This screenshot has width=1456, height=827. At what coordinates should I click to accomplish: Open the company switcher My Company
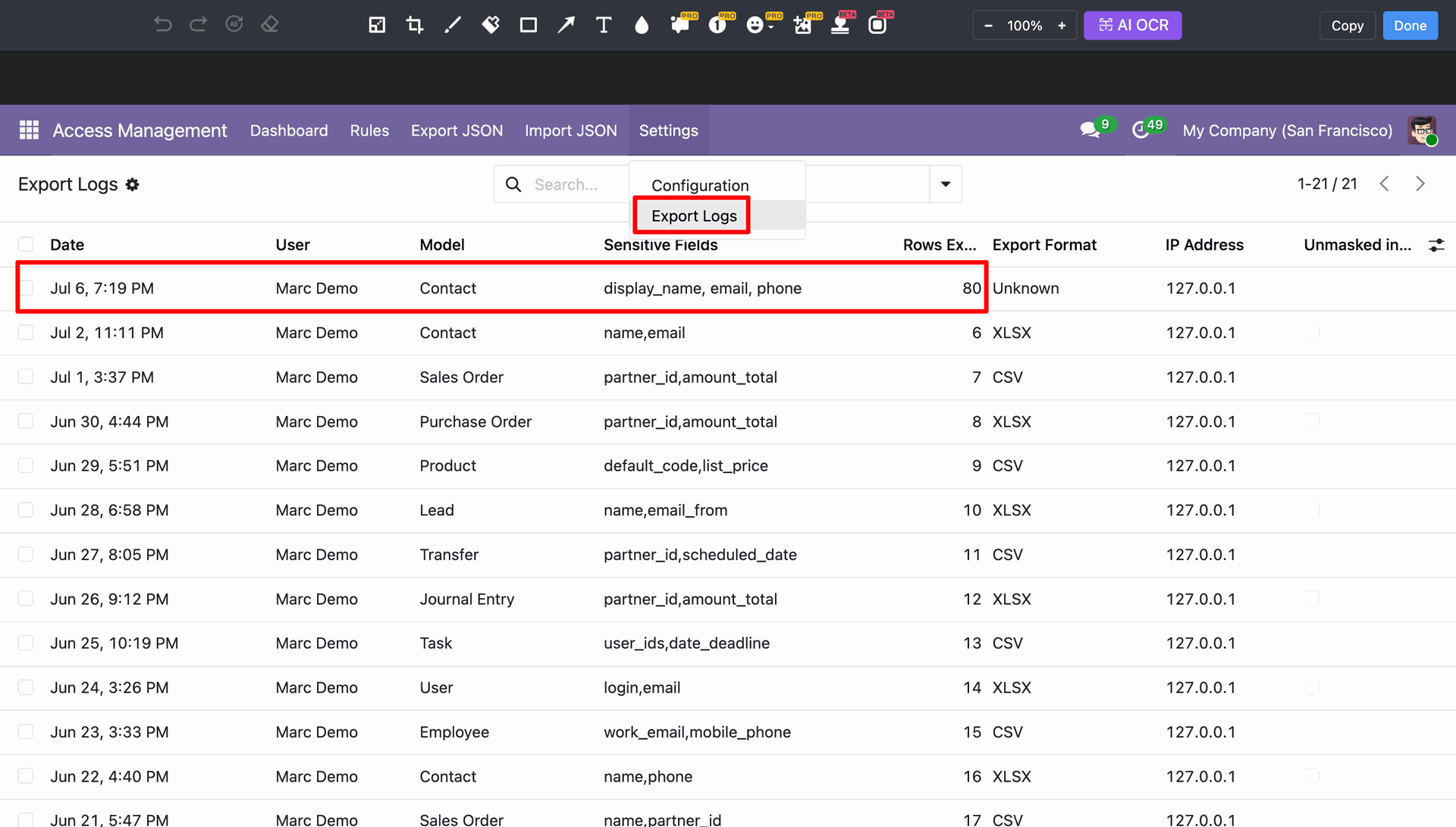pyautogui.click(x=1287, y=130)
